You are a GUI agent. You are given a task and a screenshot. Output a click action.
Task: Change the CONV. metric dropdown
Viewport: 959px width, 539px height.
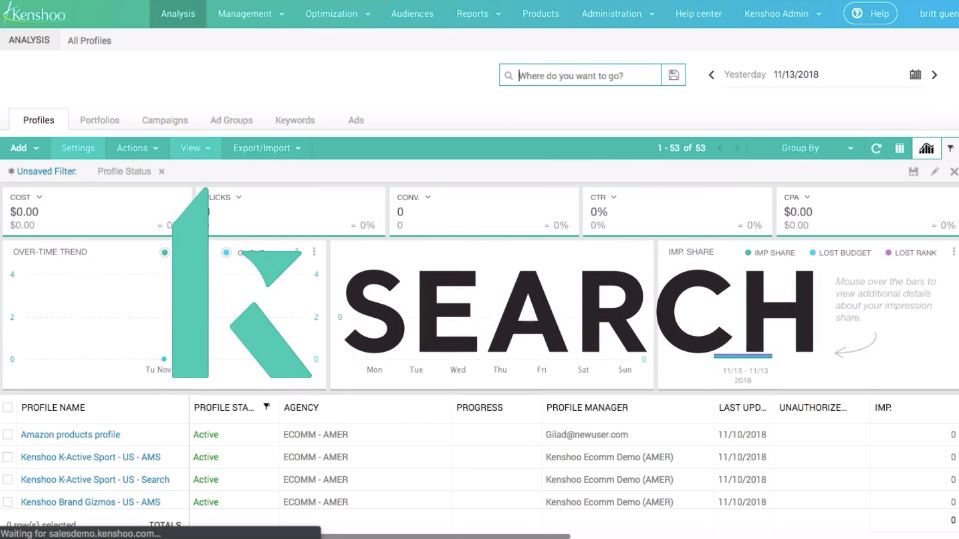413,197
